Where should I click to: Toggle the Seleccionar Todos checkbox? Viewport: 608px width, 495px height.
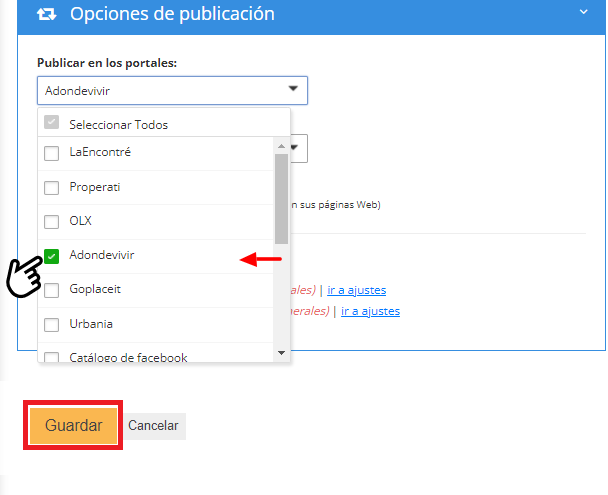pos(52,125)
